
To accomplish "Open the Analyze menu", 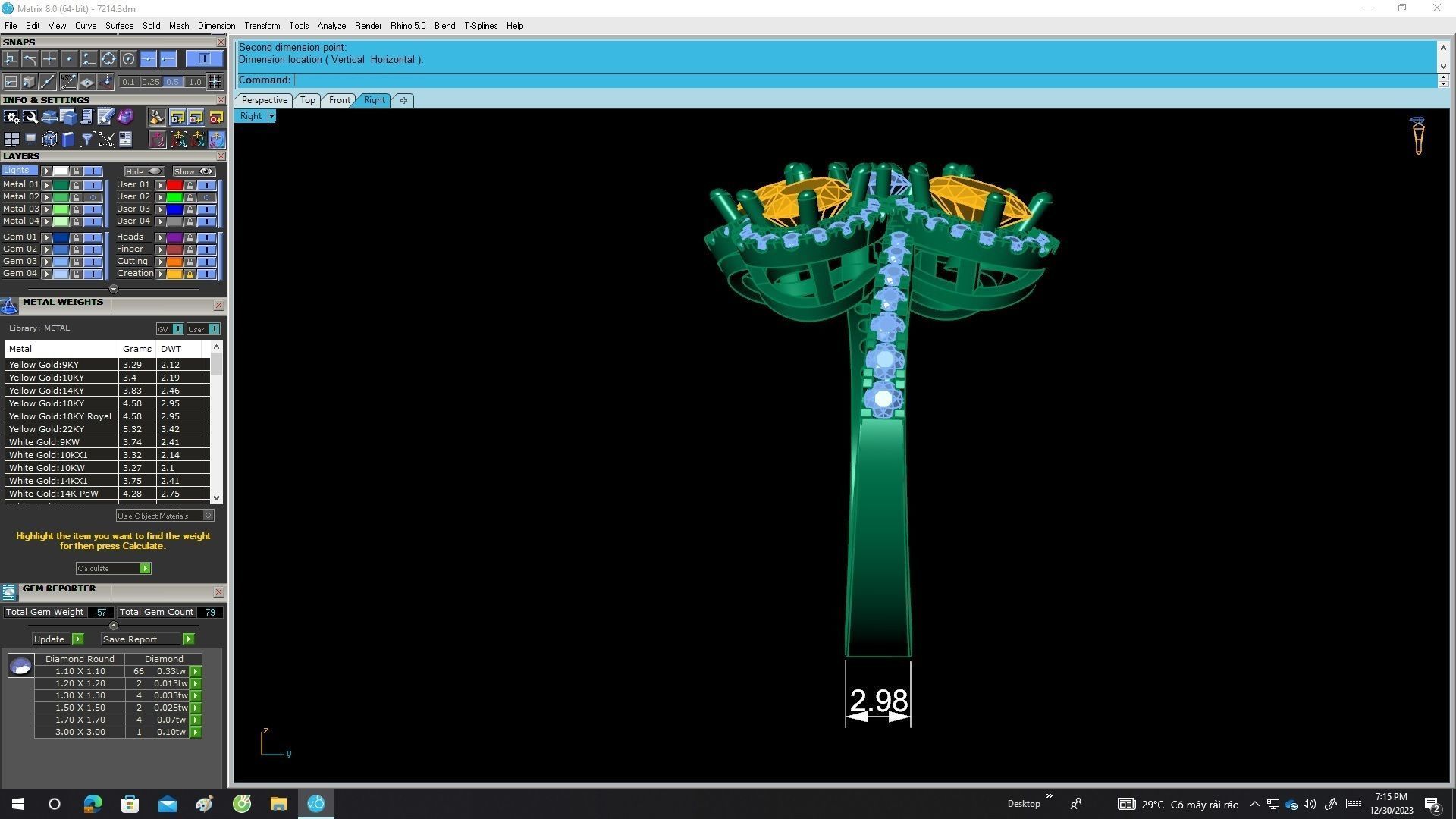I will coord(331,26).
